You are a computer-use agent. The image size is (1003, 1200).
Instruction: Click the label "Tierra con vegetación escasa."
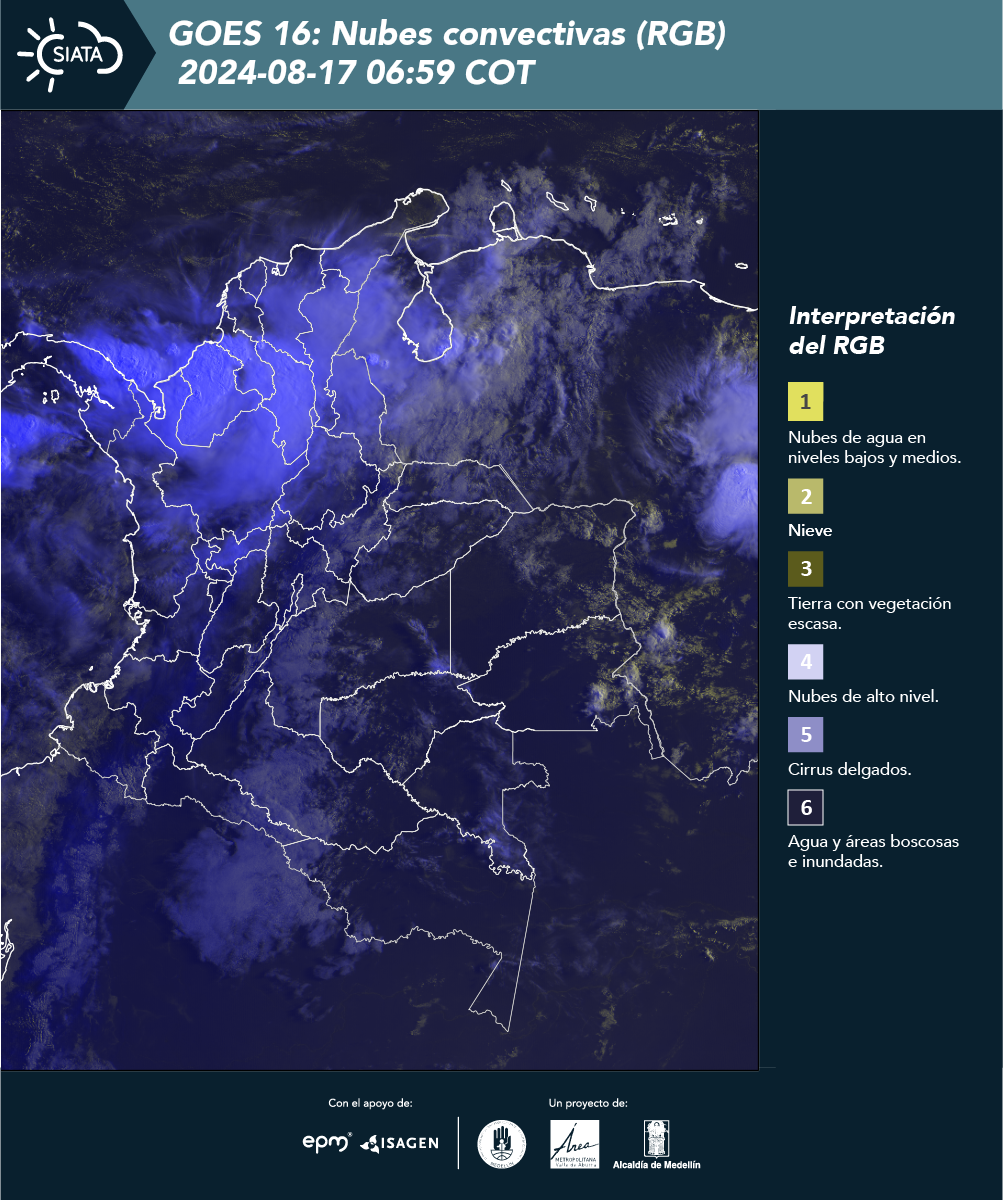pyautogui.click(x=869, y=613)
